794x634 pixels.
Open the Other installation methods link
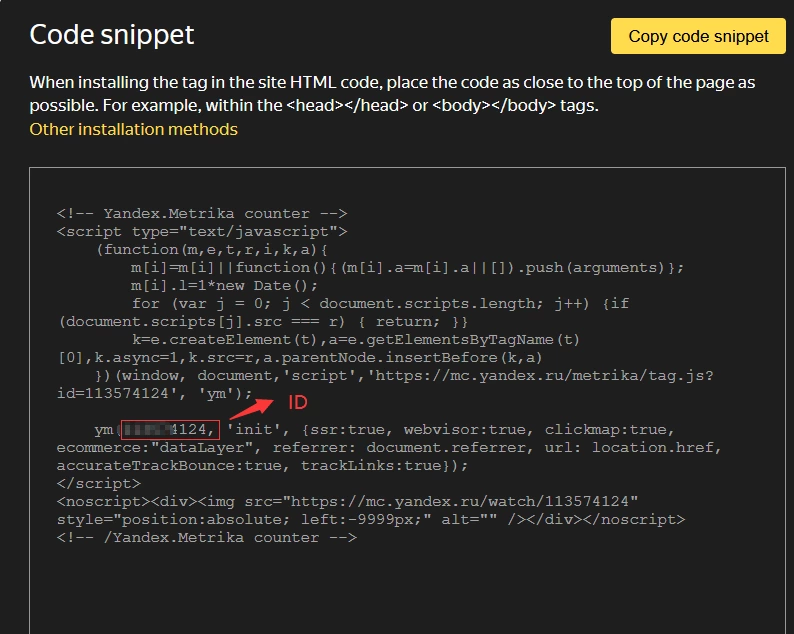point(133,129)
